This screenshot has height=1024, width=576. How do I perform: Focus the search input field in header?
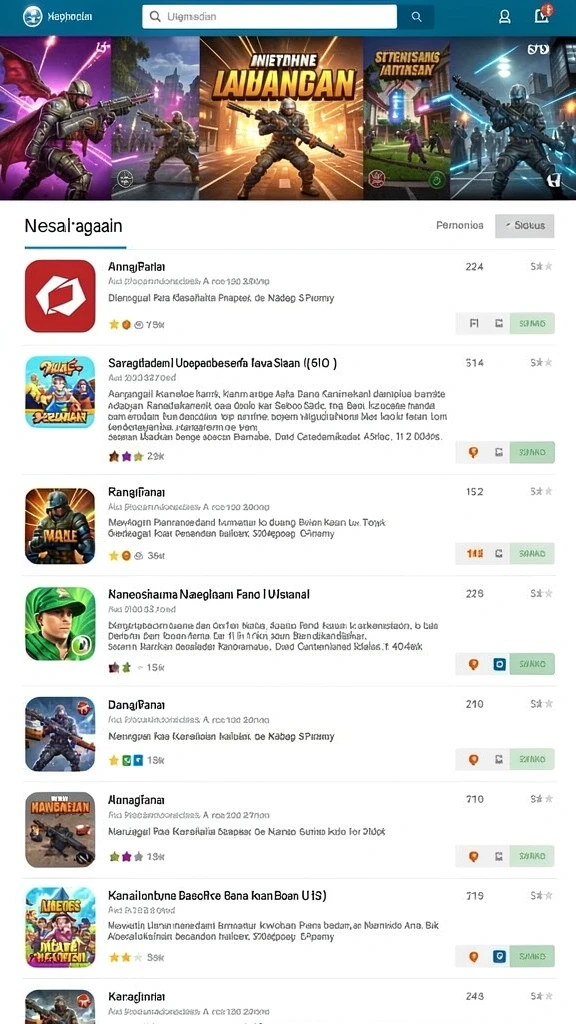click(x=269, y=17)
